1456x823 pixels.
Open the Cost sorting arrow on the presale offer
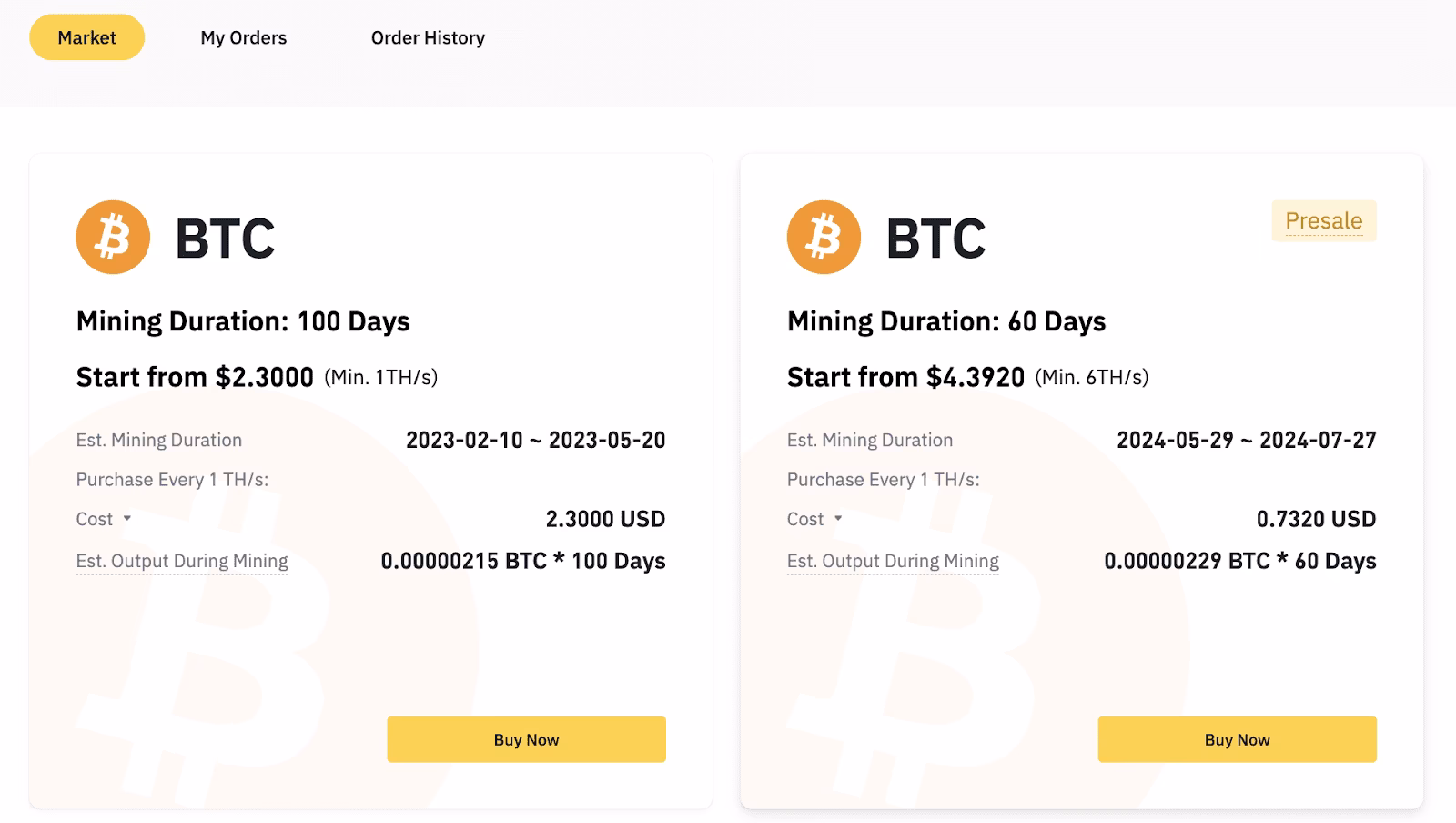point(839,520)
